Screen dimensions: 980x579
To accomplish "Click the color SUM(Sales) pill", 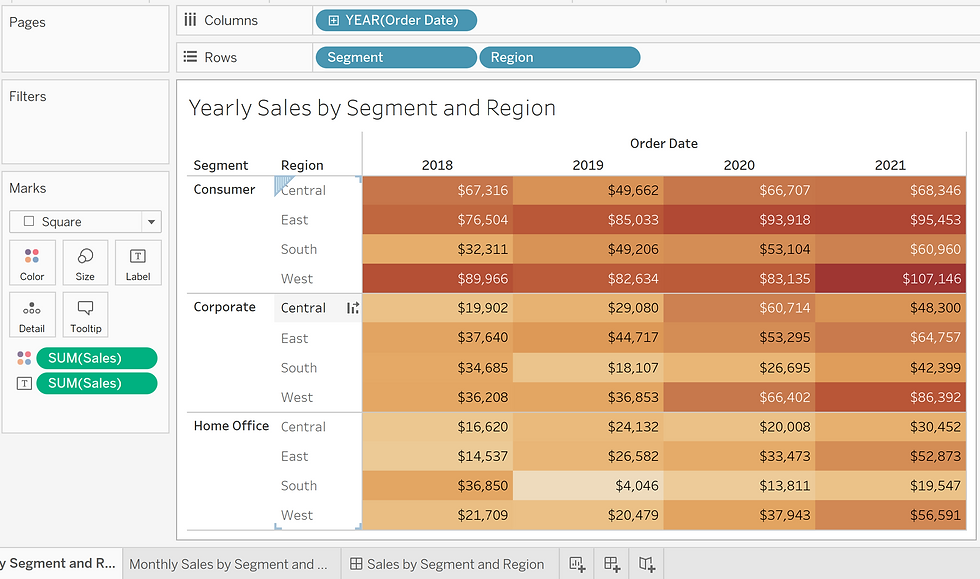I will [97, 358].
